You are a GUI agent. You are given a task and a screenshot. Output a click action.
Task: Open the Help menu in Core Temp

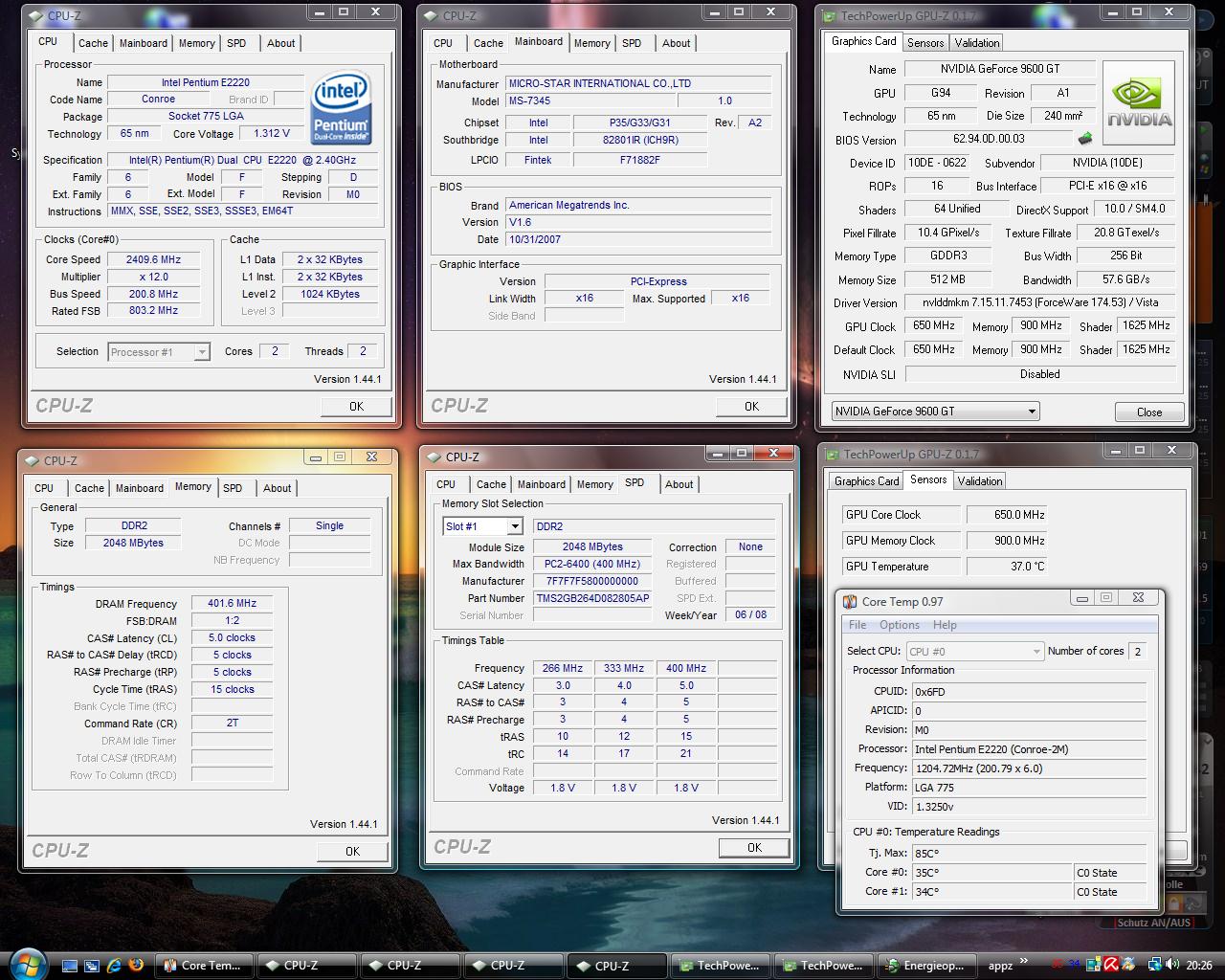(945, 625)
